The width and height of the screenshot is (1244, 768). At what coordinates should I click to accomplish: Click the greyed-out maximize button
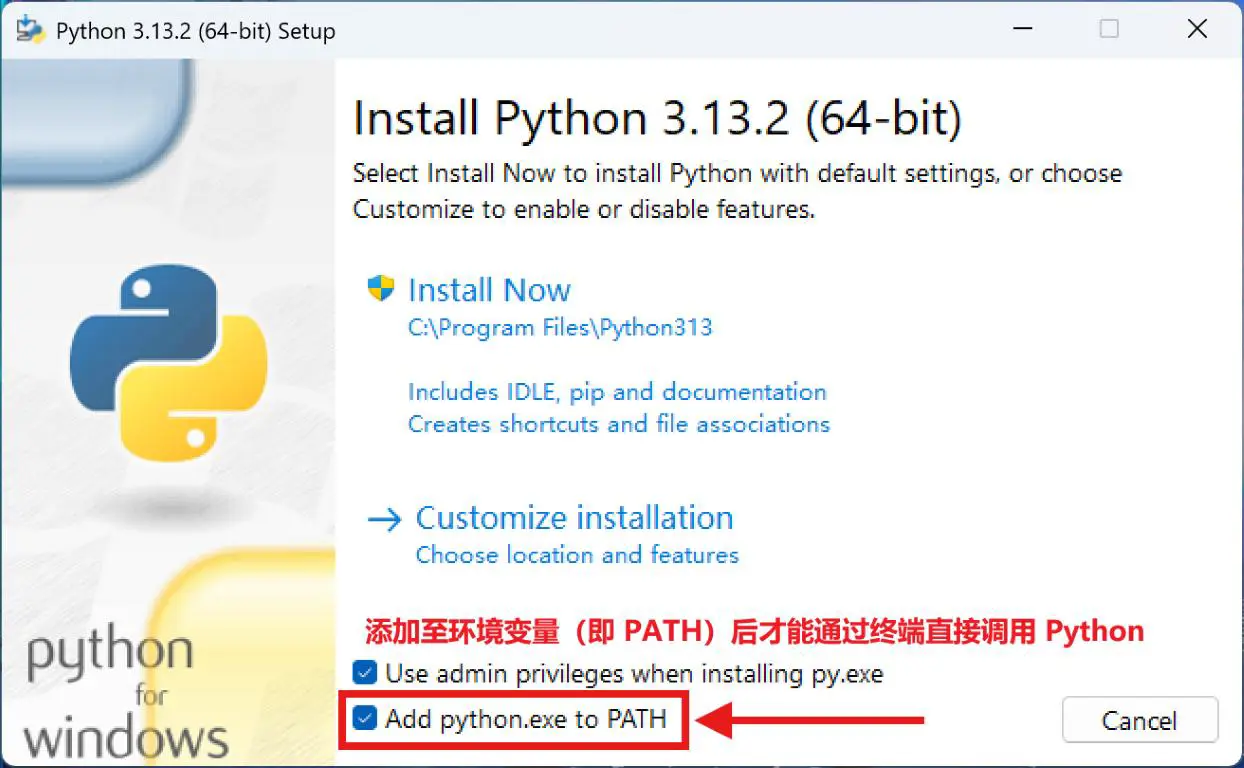tap(1109, 29)
